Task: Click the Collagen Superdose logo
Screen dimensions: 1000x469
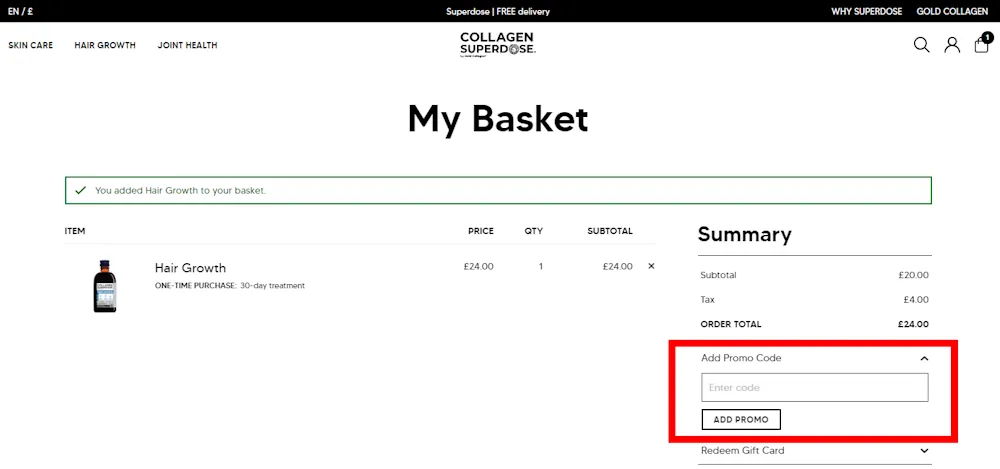Action: [x=497, y=45]
